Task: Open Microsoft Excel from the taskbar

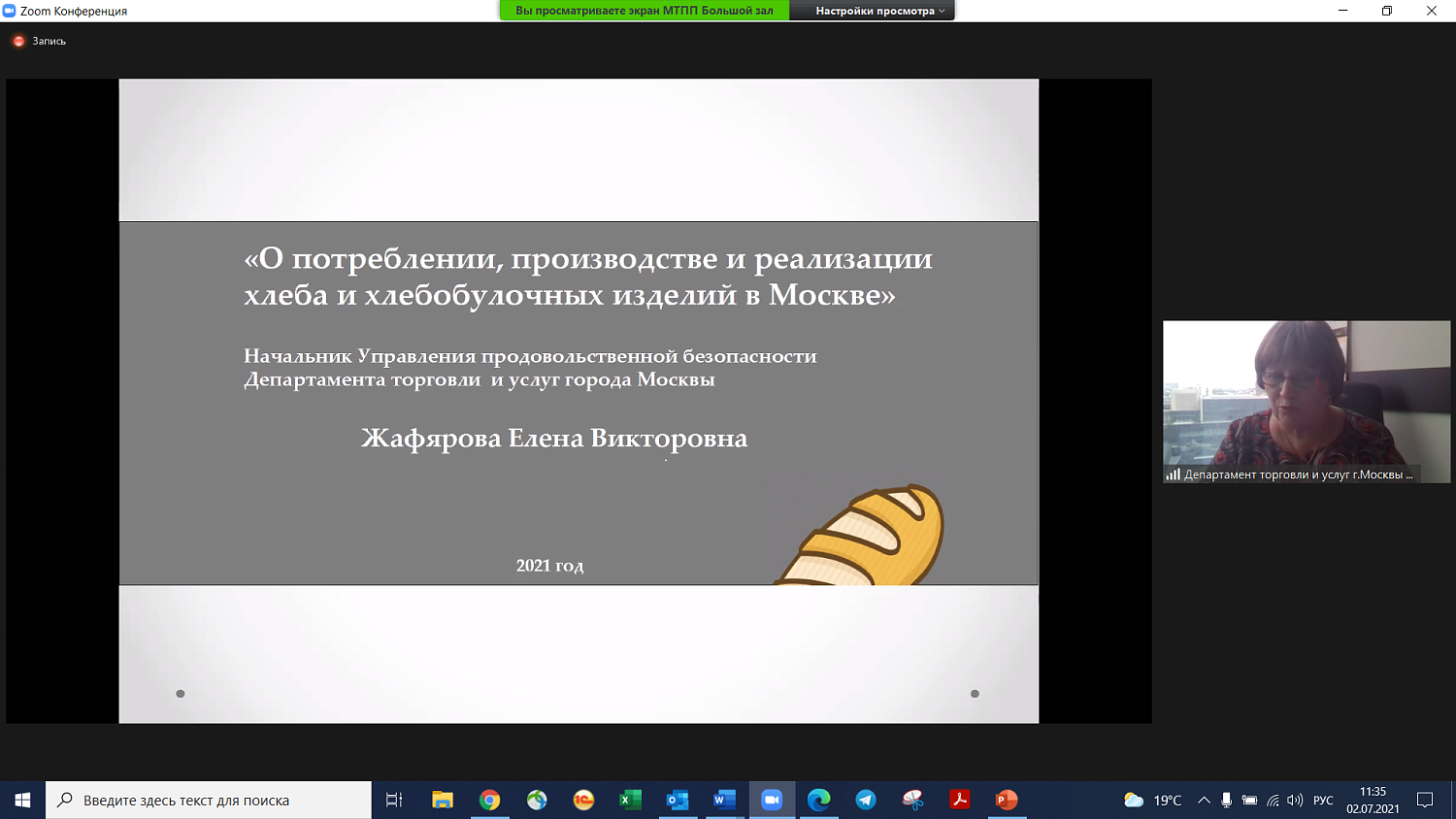Action: [x=629, y=800]
